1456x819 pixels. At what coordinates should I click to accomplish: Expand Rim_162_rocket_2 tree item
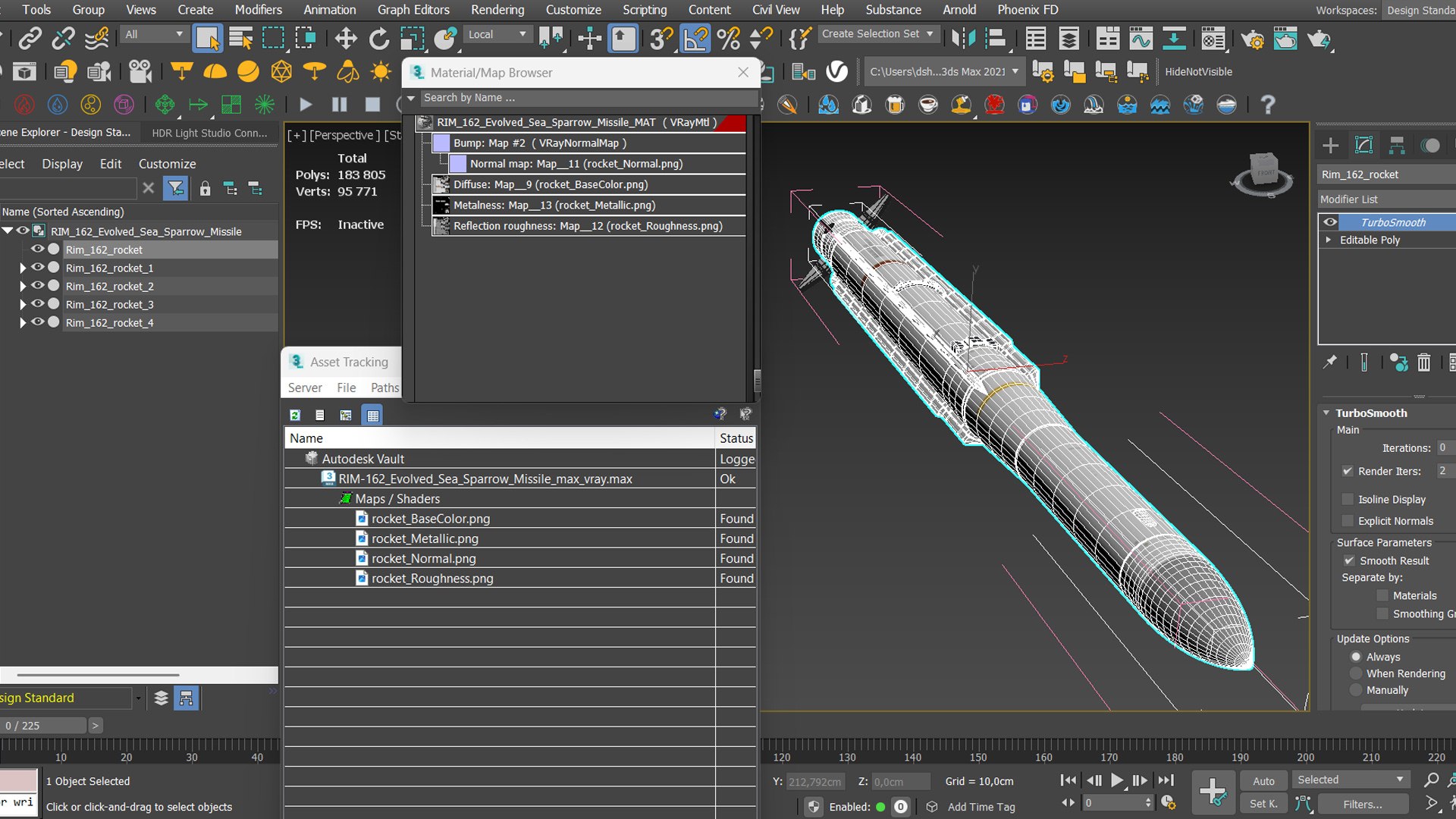[22, 286]
